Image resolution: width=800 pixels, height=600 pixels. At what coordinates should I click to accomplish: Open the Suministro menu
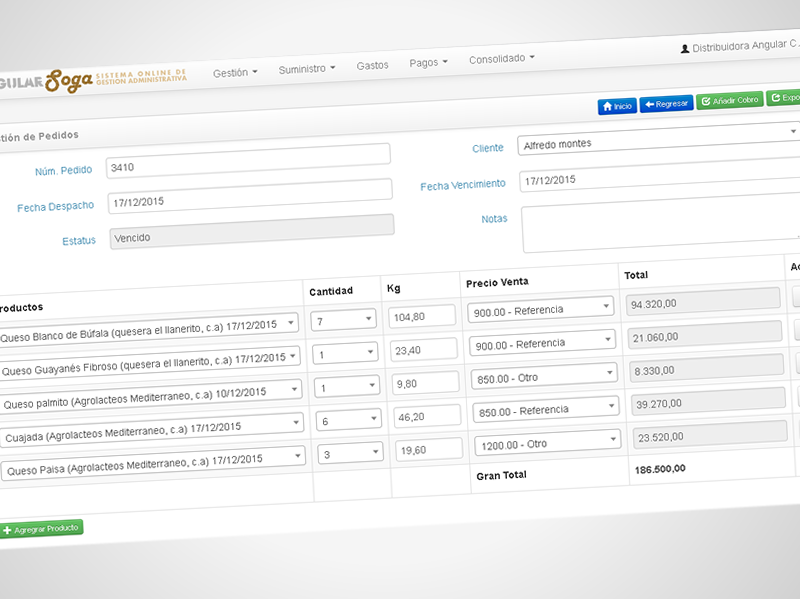(307, 69)
